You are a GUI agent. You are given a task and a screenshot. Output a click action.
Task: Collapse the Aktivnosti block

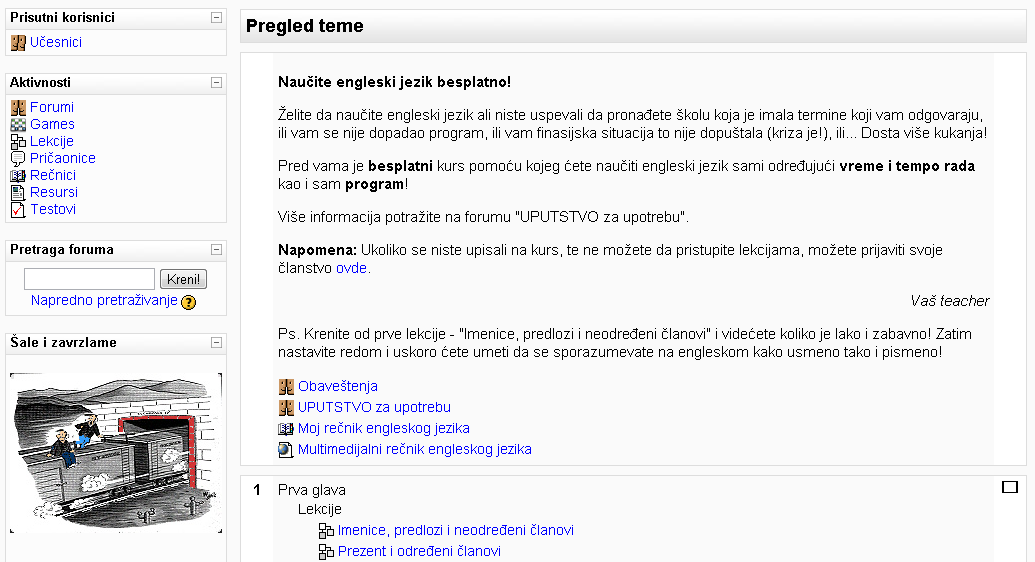click(x=216, y=83)
